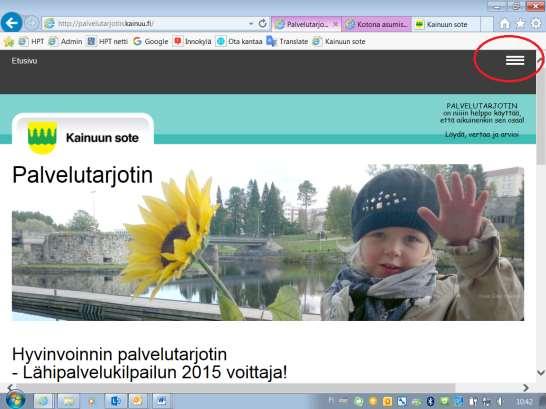This screenshot has width=546, height=409.
Task: Open the browser Home icon
Action: point(504,24)
